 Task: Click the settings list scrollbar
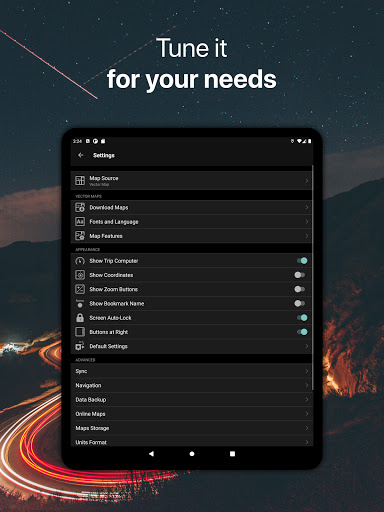click(313, 277)
